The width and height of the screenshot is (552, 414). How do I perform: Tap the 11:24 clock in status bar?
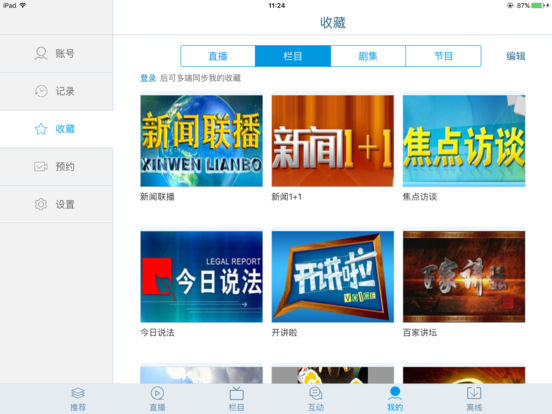tap(277, 5)
